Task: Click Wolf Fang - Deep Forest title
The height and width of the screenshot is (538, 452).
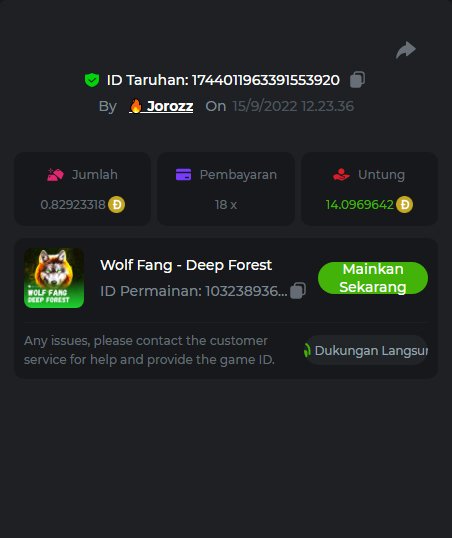Action: click(x=186, y=265)
